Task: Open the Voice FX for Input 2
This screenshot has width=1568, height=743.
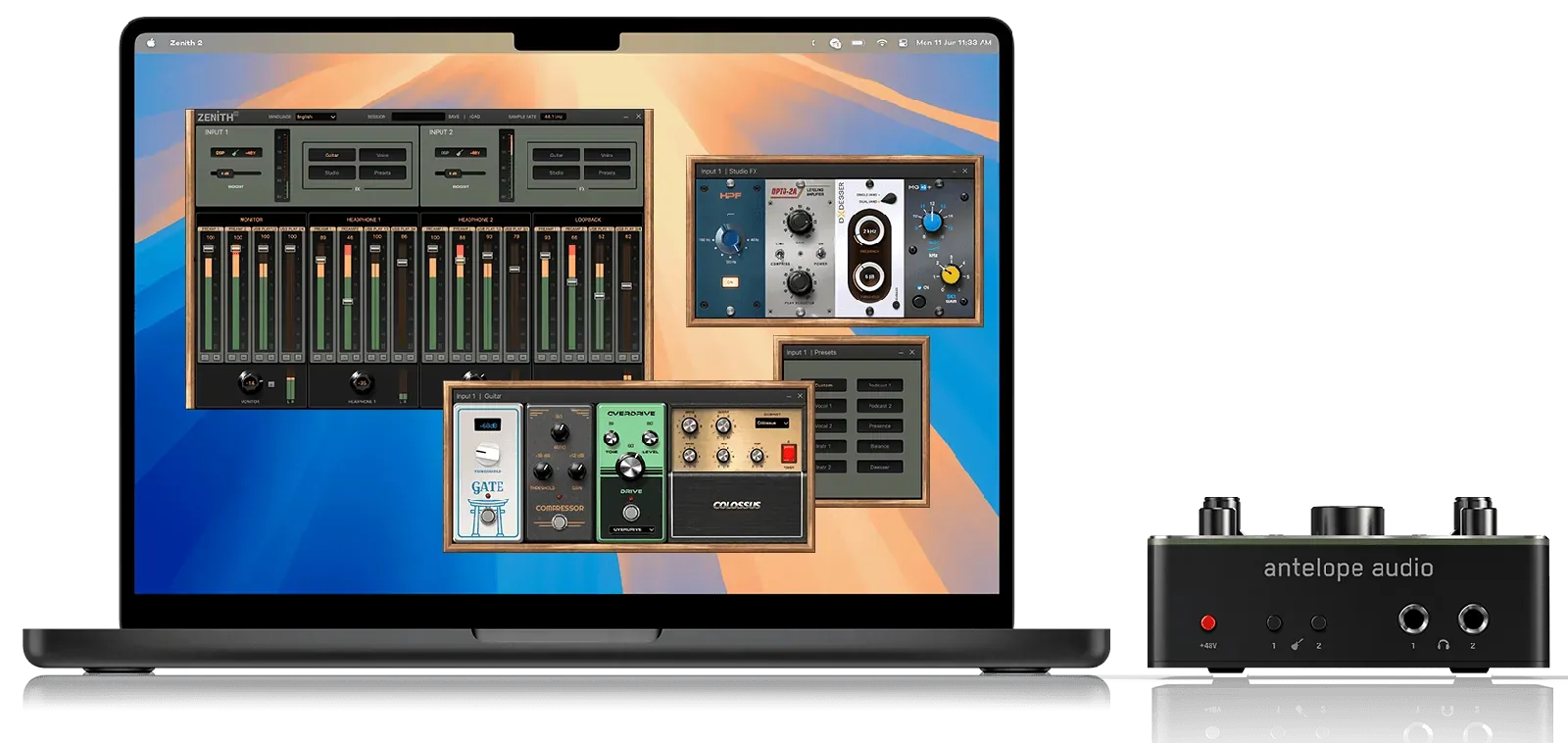Action: (607, 155)
